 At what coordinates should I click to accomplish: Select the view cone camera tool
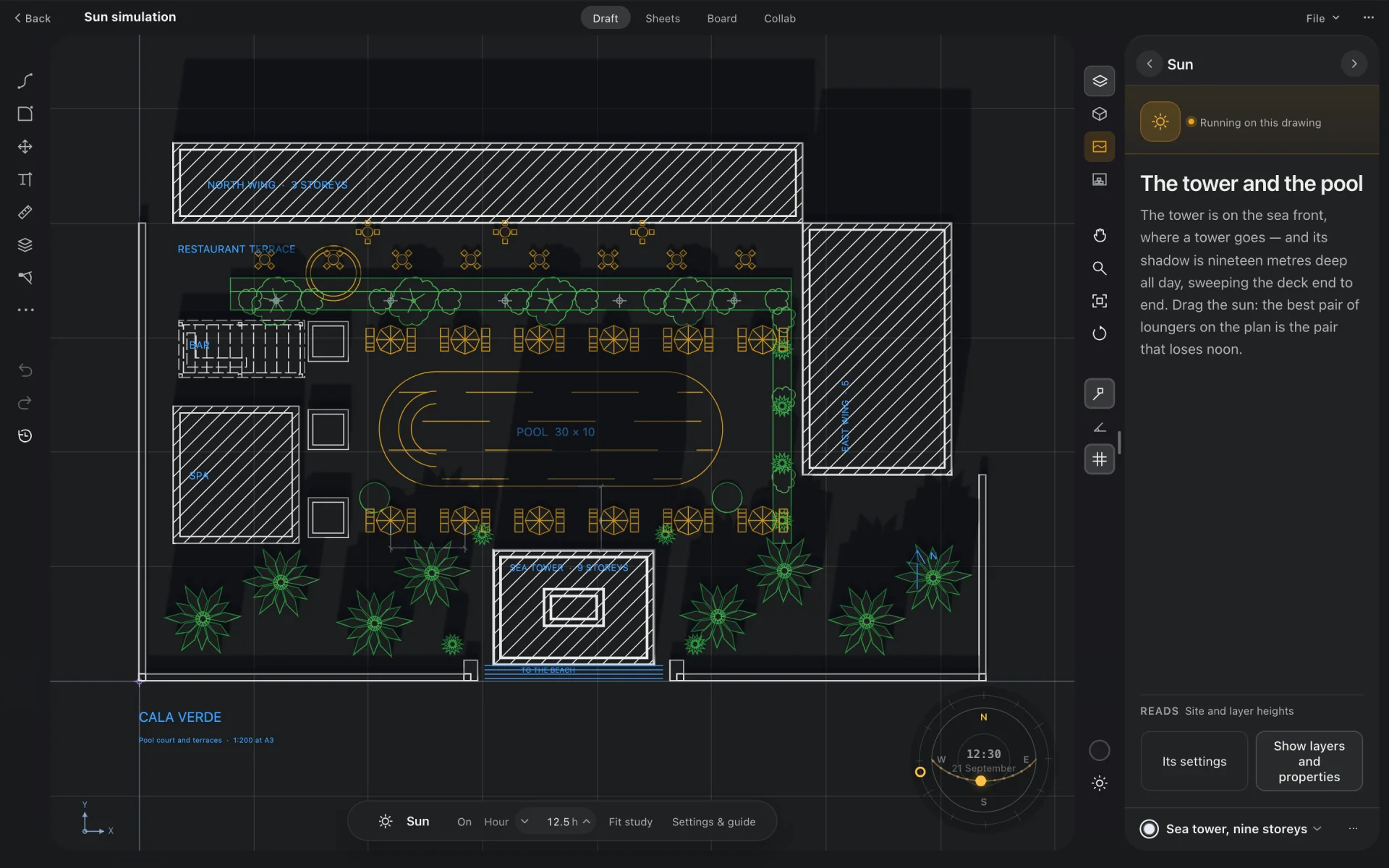(25, 277)
